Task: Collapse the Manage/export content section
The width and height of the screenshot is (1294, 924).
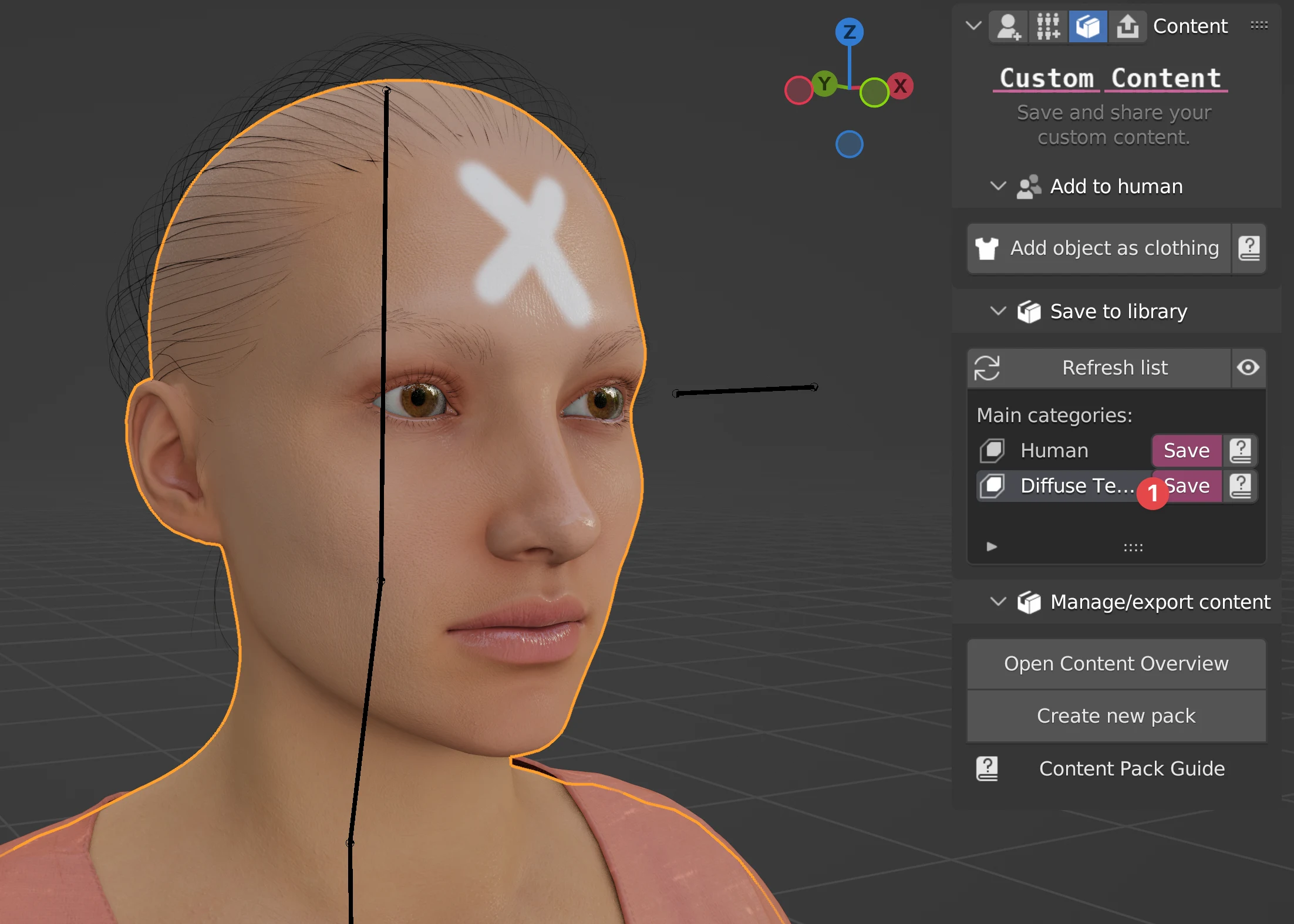Action: (x=998, y=602)
